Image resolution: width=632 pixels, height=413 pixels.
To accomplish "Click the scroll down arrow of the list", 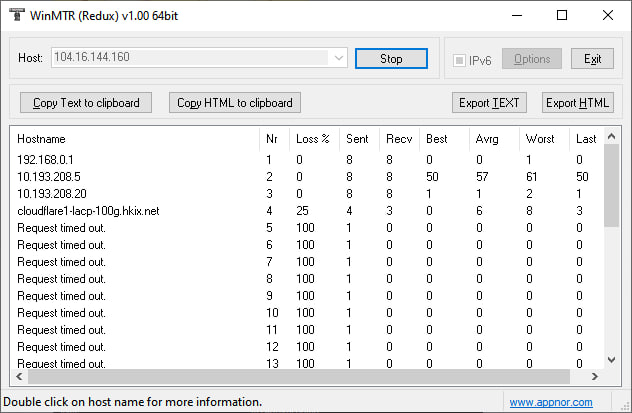I will coord(610,358).
